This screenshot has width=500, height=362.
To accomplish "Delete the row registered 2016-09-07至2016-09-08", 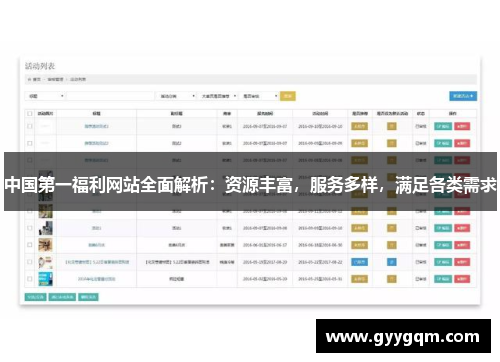I will (462, 228).
